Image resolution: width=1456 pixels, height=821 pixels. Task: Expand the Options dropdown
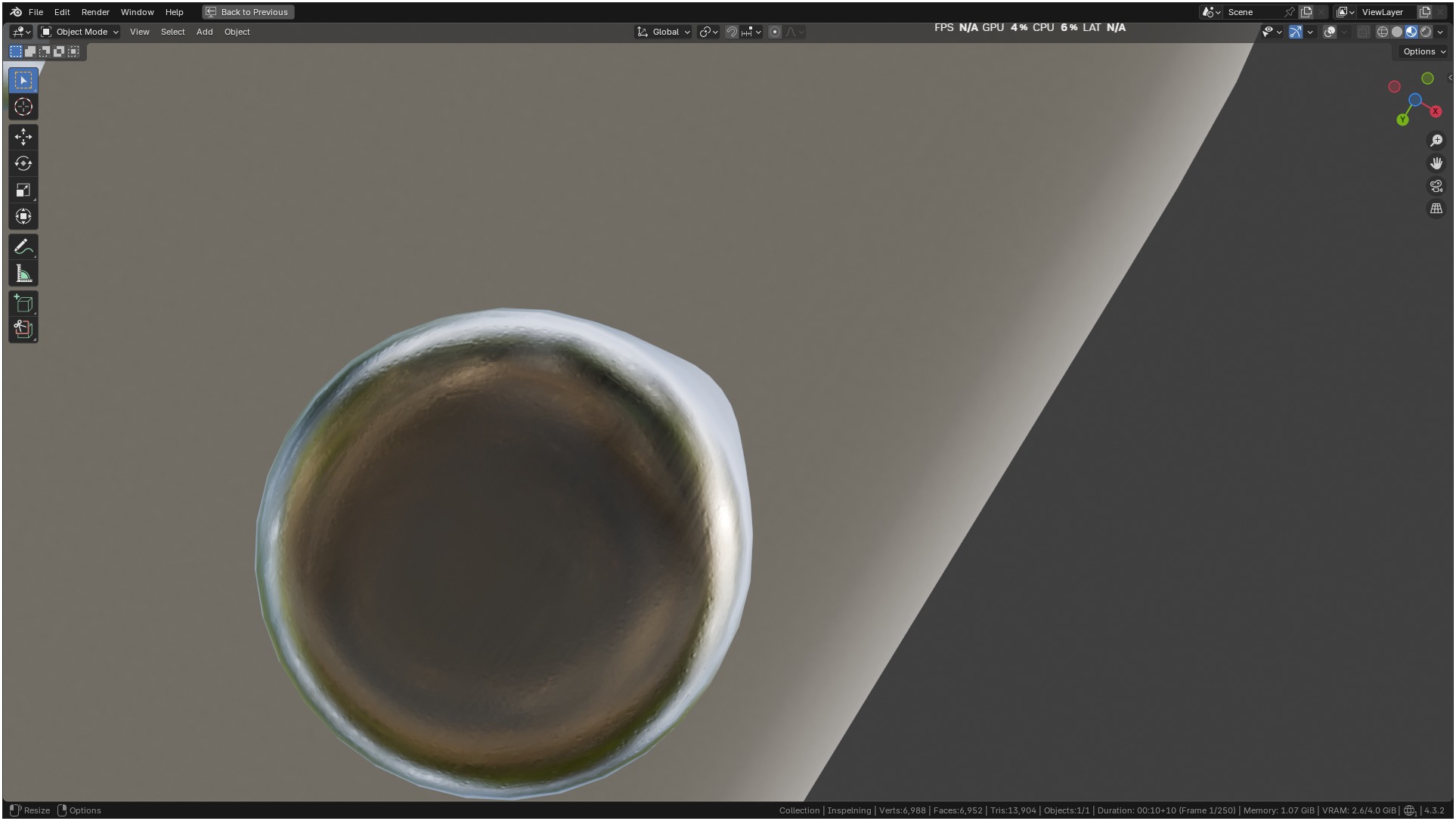coord(1423,51)
